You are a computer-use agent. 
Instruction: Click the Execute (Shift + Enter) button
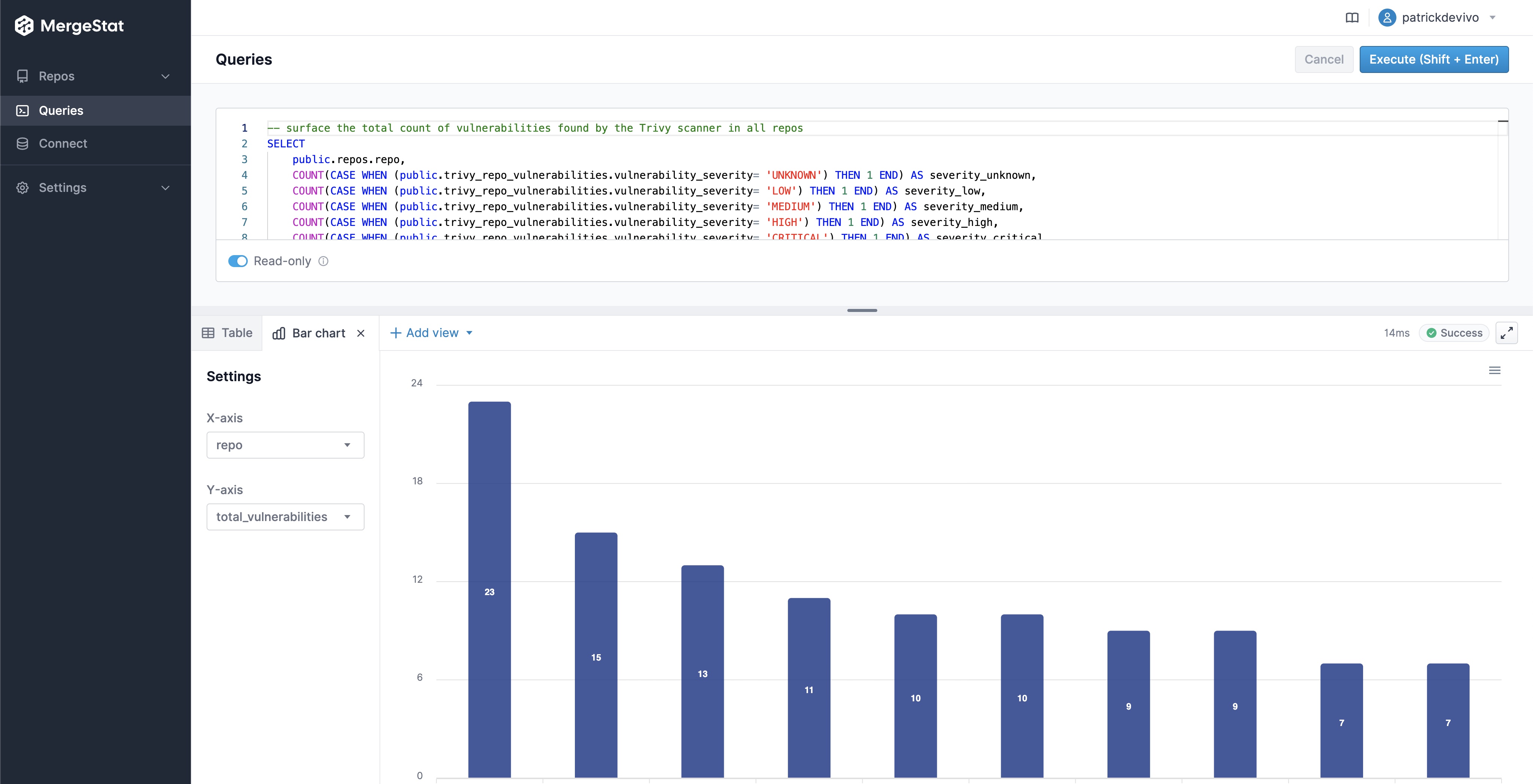(1433, 59)
